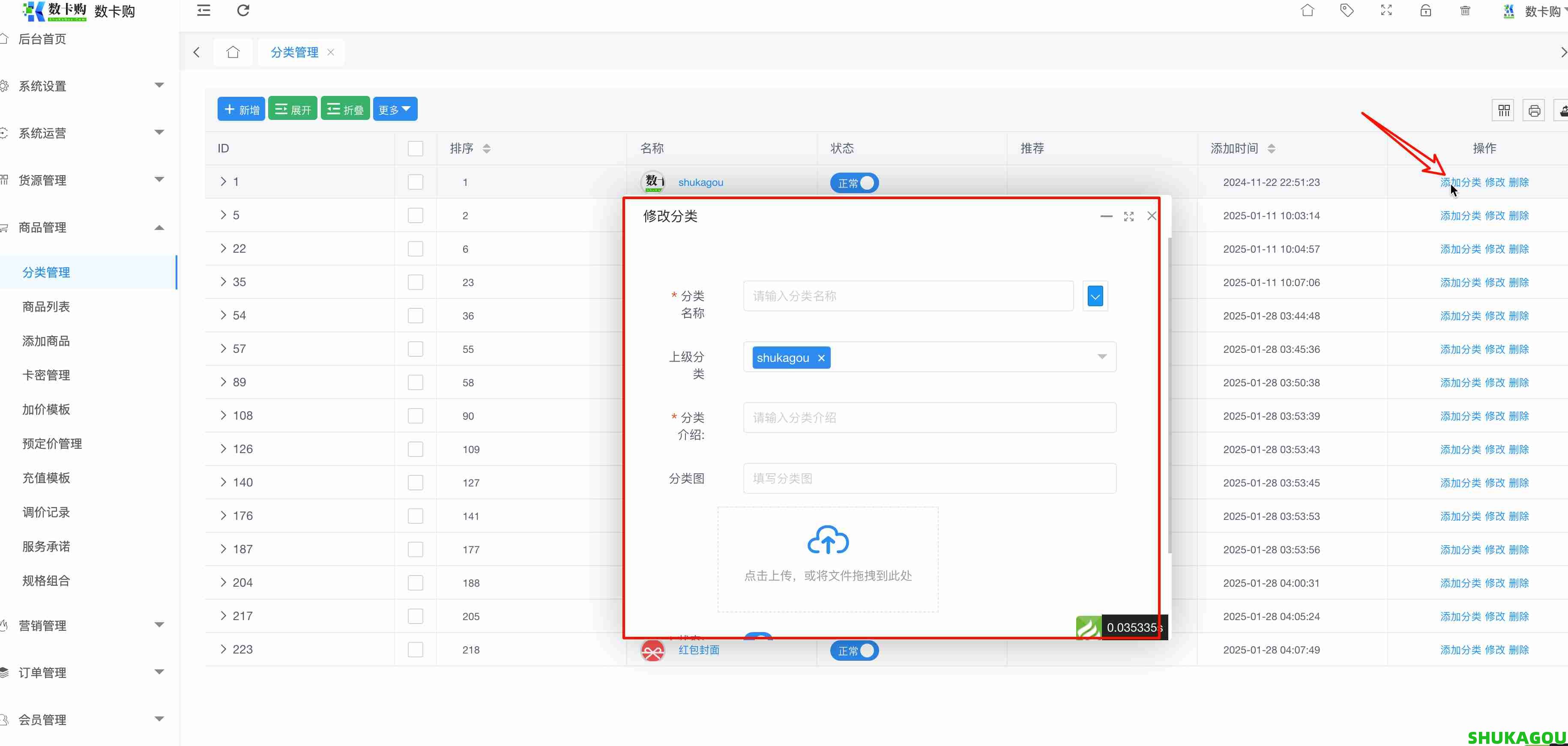Image resolution: width=1568 pixels, height=746 pixels.
Task: Click the tag icon in the toolbar
Action: click(1347, 10)
